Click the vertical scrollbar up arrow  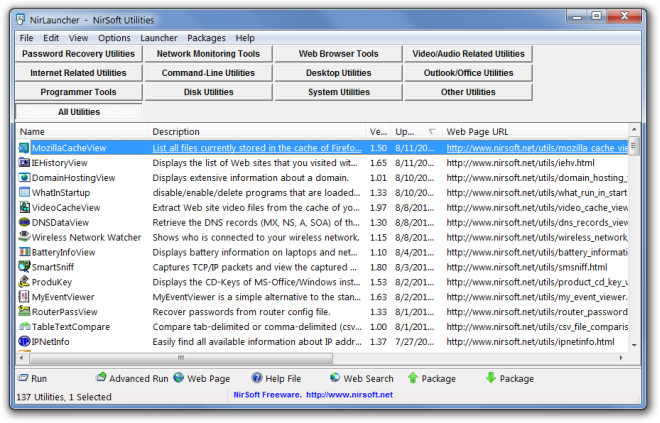(x=634, y=129)
